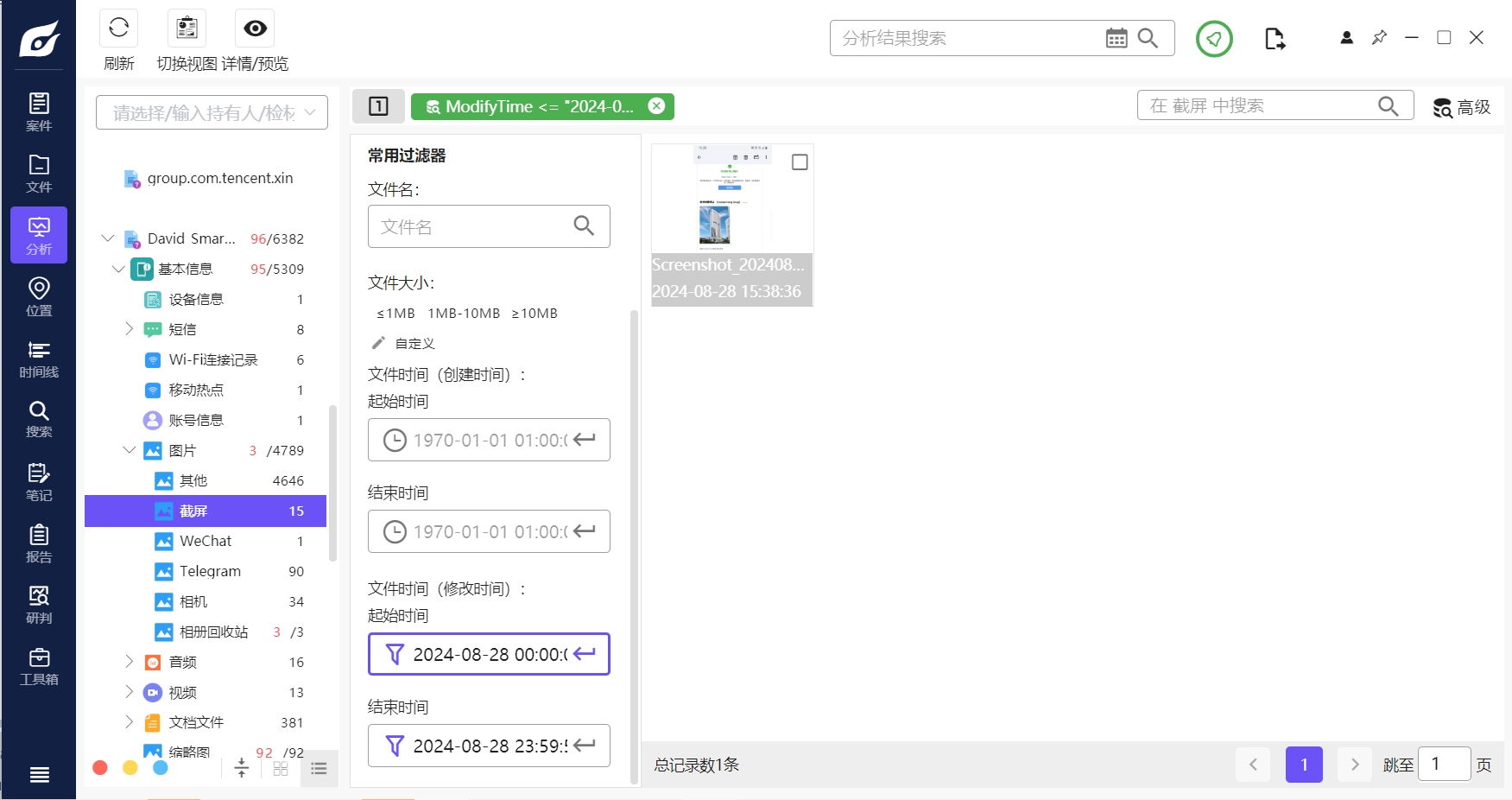
Task: Toggle the filter panel layout button
Action: tap(378, 106)
